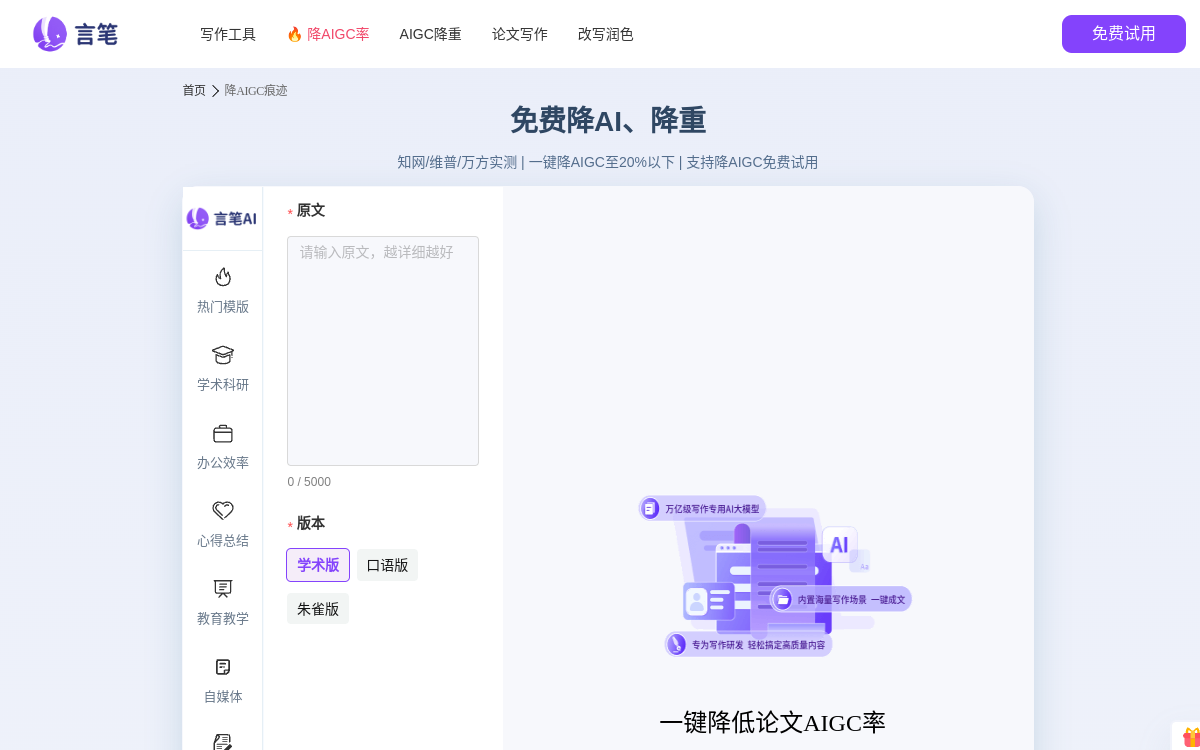Click the 知网/维普/万方实测 subtitle text
The image size is (1200, 750).
457,162
